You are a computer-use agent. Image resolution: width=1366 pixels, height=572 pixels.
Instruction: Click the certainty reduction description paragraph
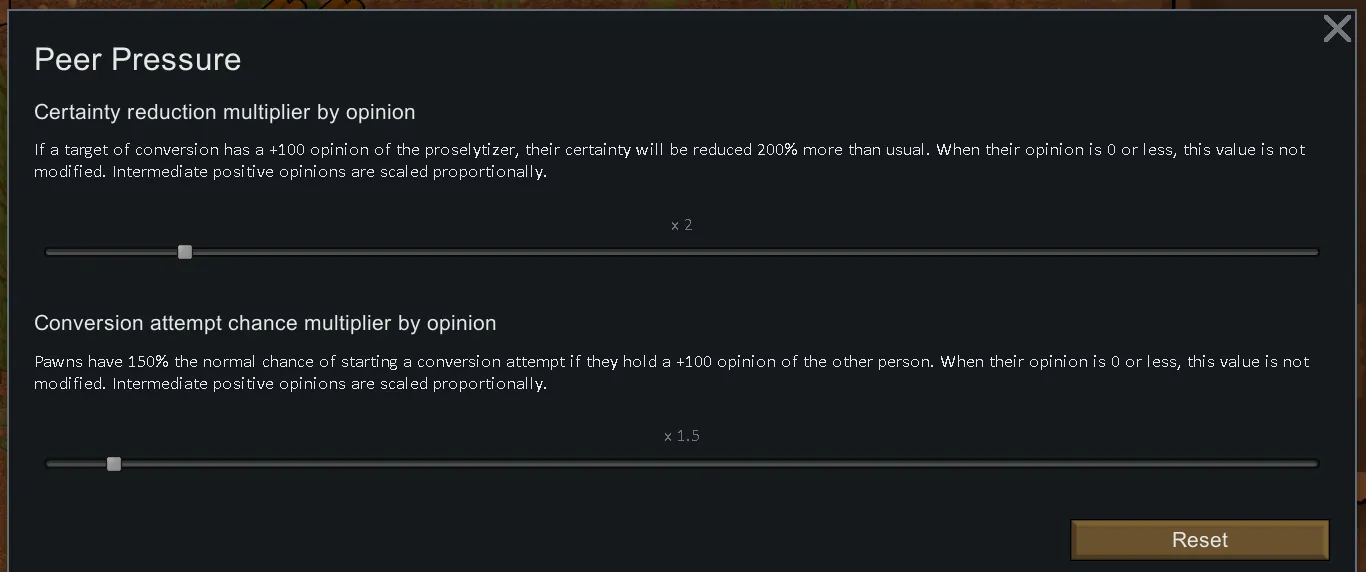click(x=669, y=160)
